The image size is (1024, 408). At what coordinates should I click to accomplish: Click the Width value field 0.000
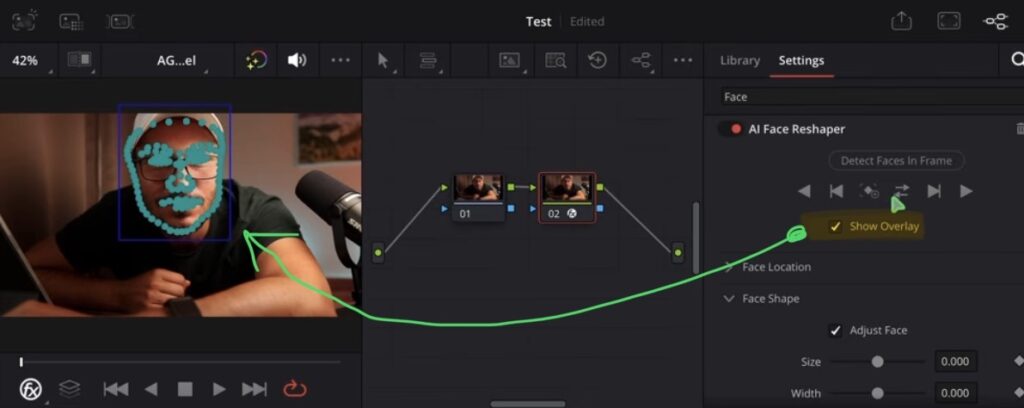955,393
